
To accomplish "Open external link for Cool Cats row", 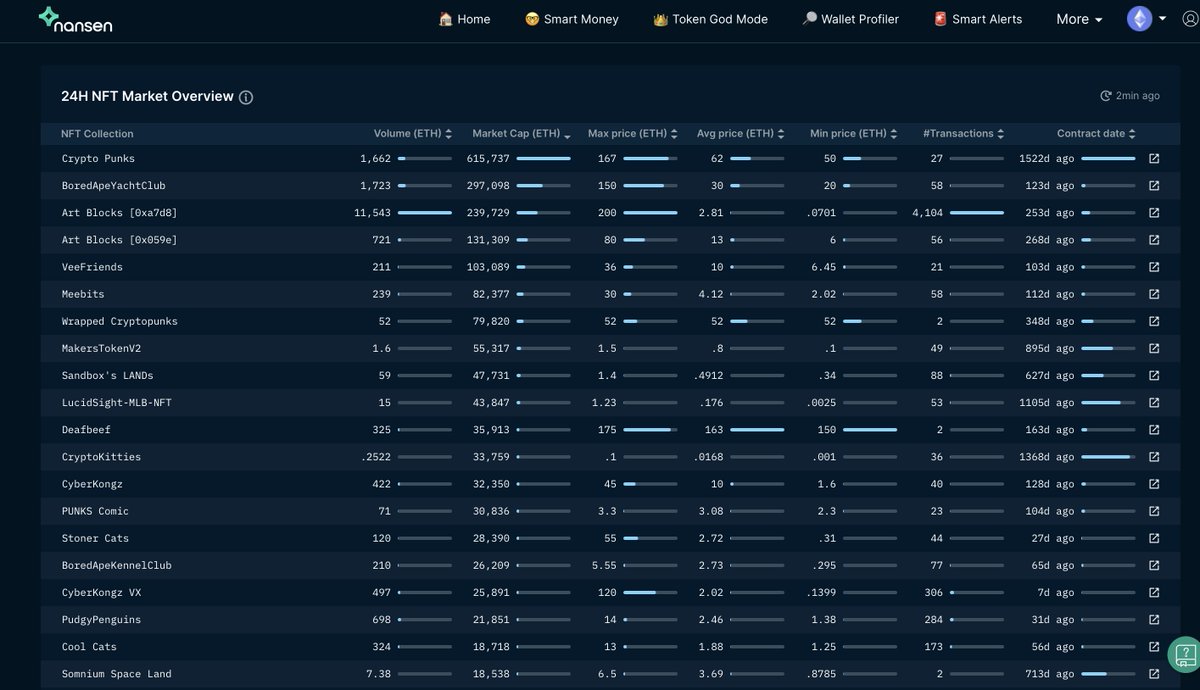I will [x=1154, y=646].
